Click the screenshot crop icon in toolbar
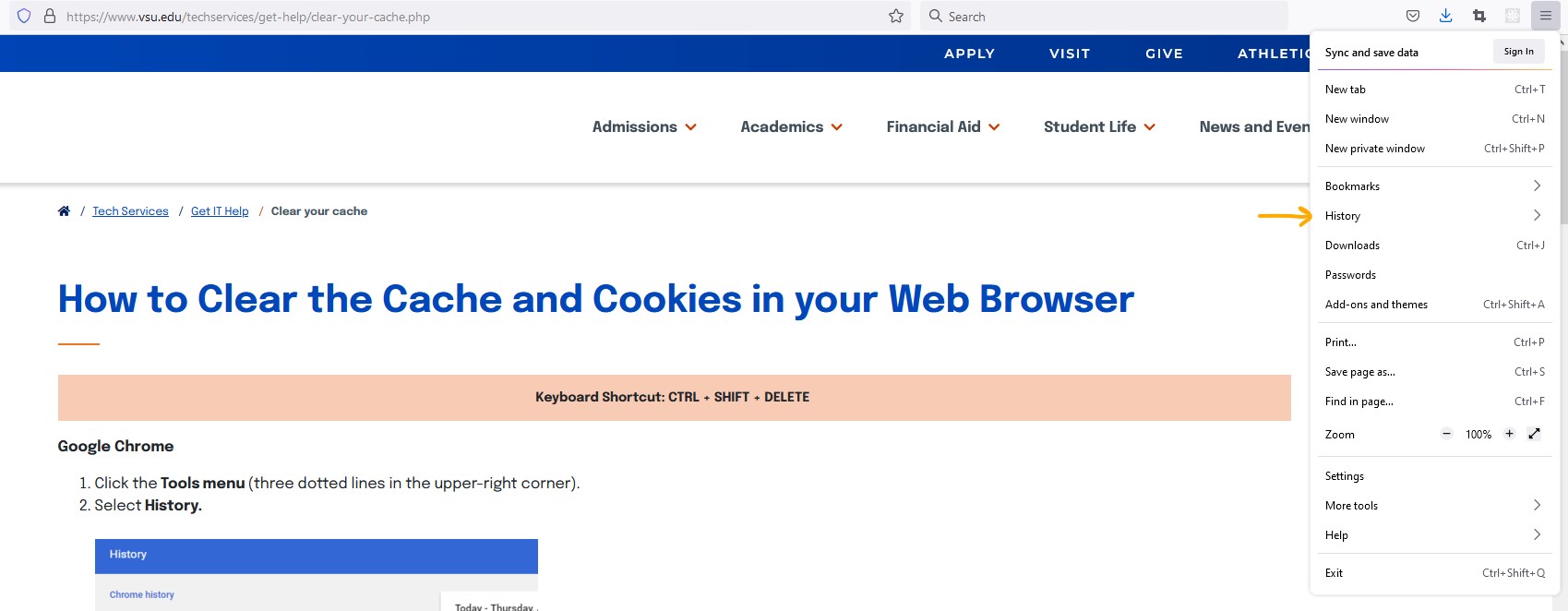This screenshot has width=1568, height=611. click(x=1479, y=16)
